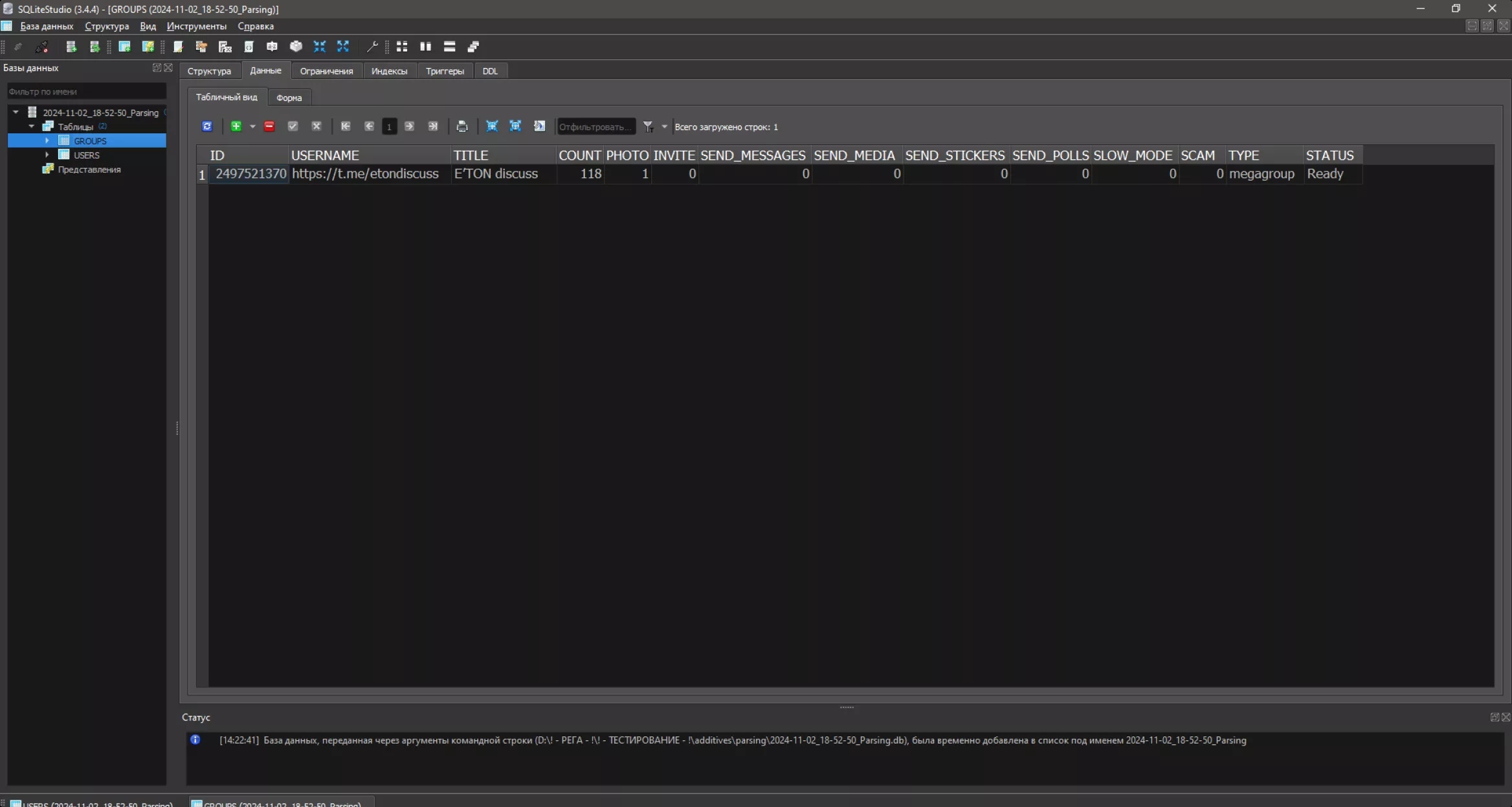
Task: Switch to the DDL tab
Action: pyautogui.click(x=490, y=70)
